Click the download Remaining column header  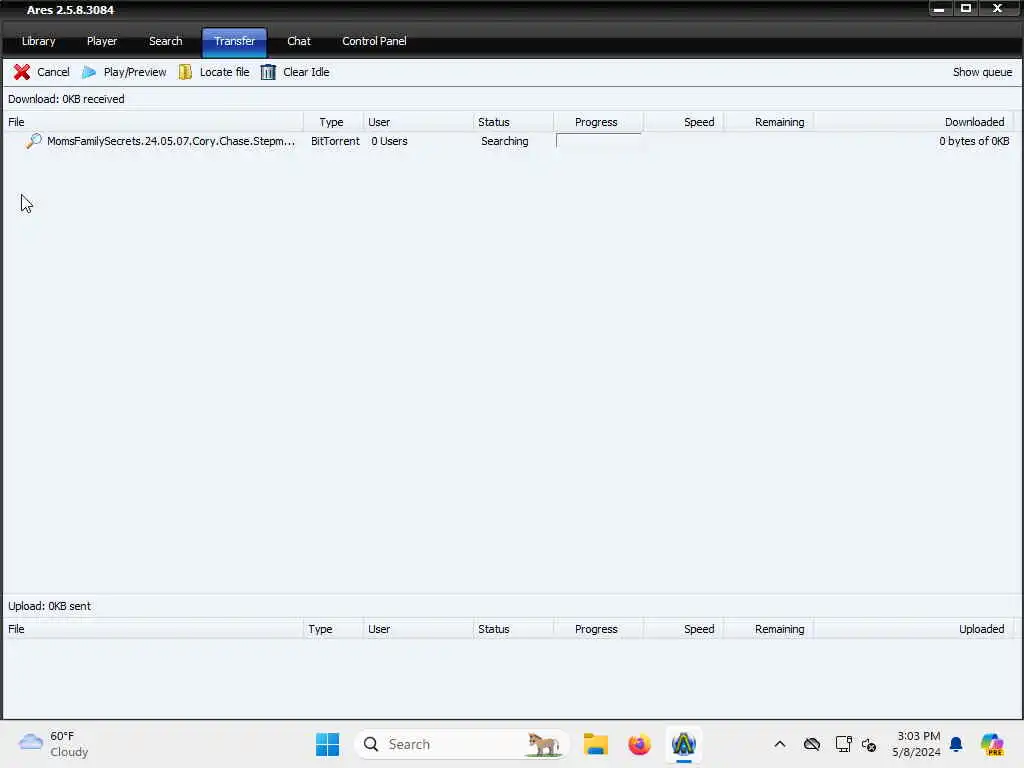pyautogui.click(x=769, y=122)
